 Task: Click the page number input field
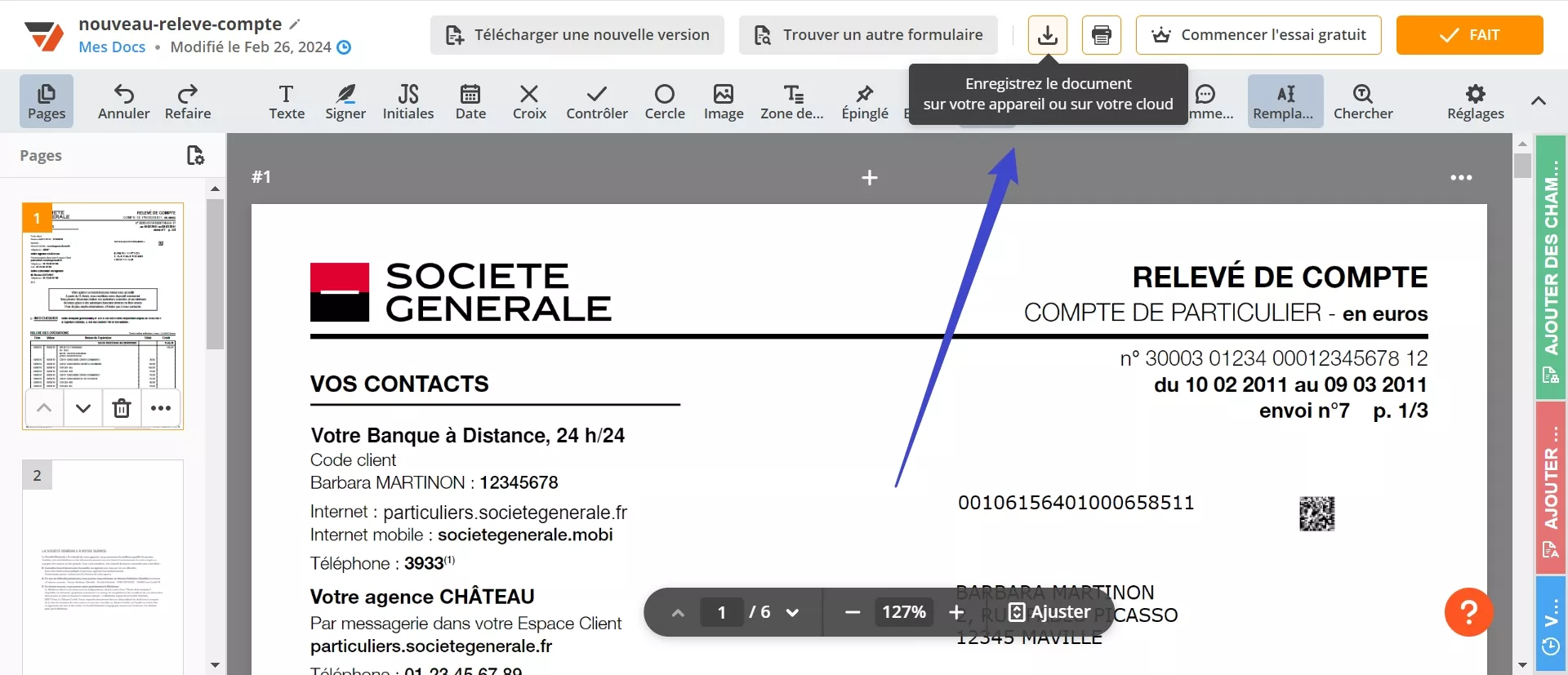pos(722,612)
